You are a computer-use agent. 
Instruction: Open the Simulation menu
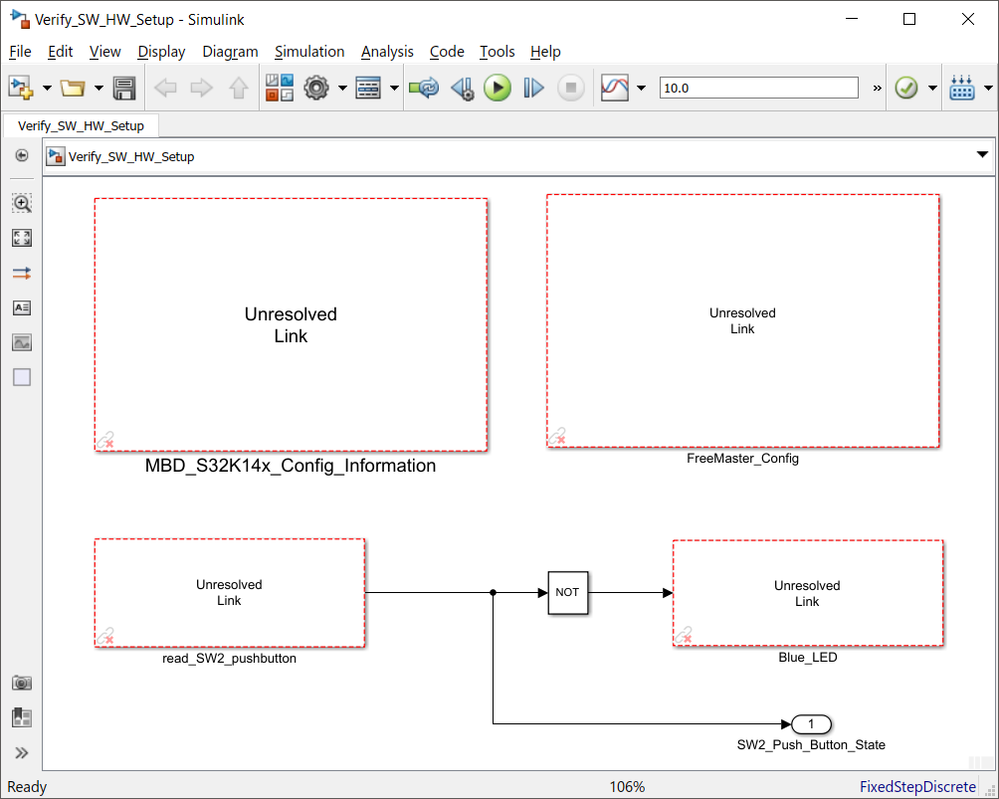point(310,52)
